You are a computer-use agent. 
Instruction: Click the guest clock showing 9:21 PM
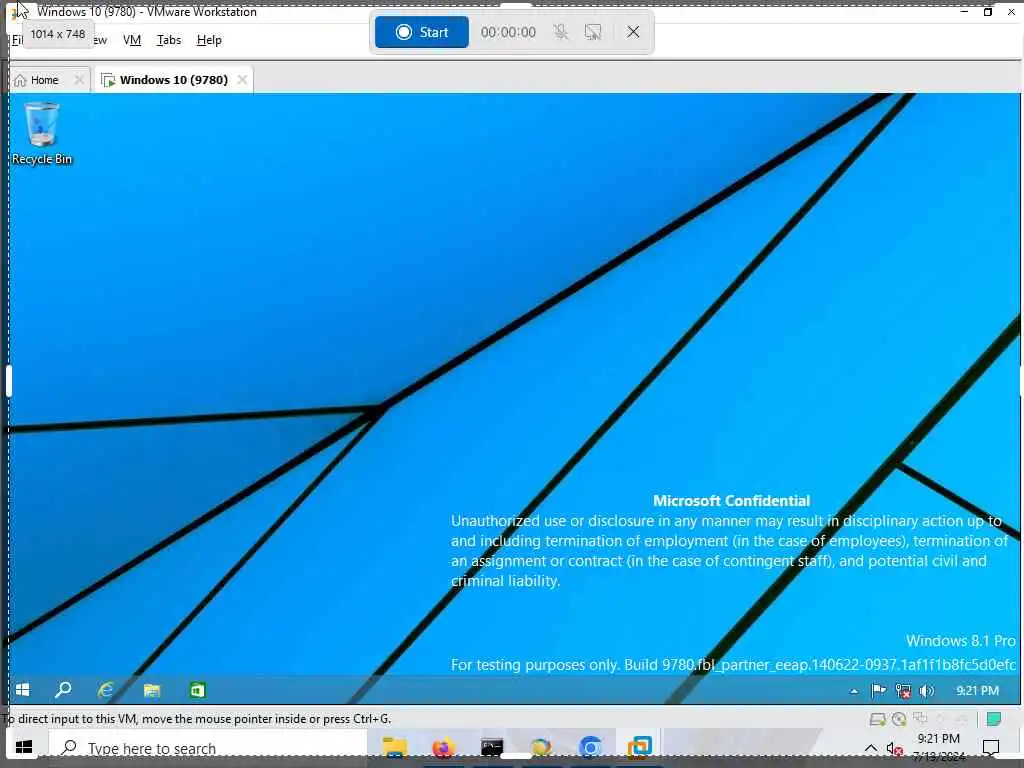point(977,690)
